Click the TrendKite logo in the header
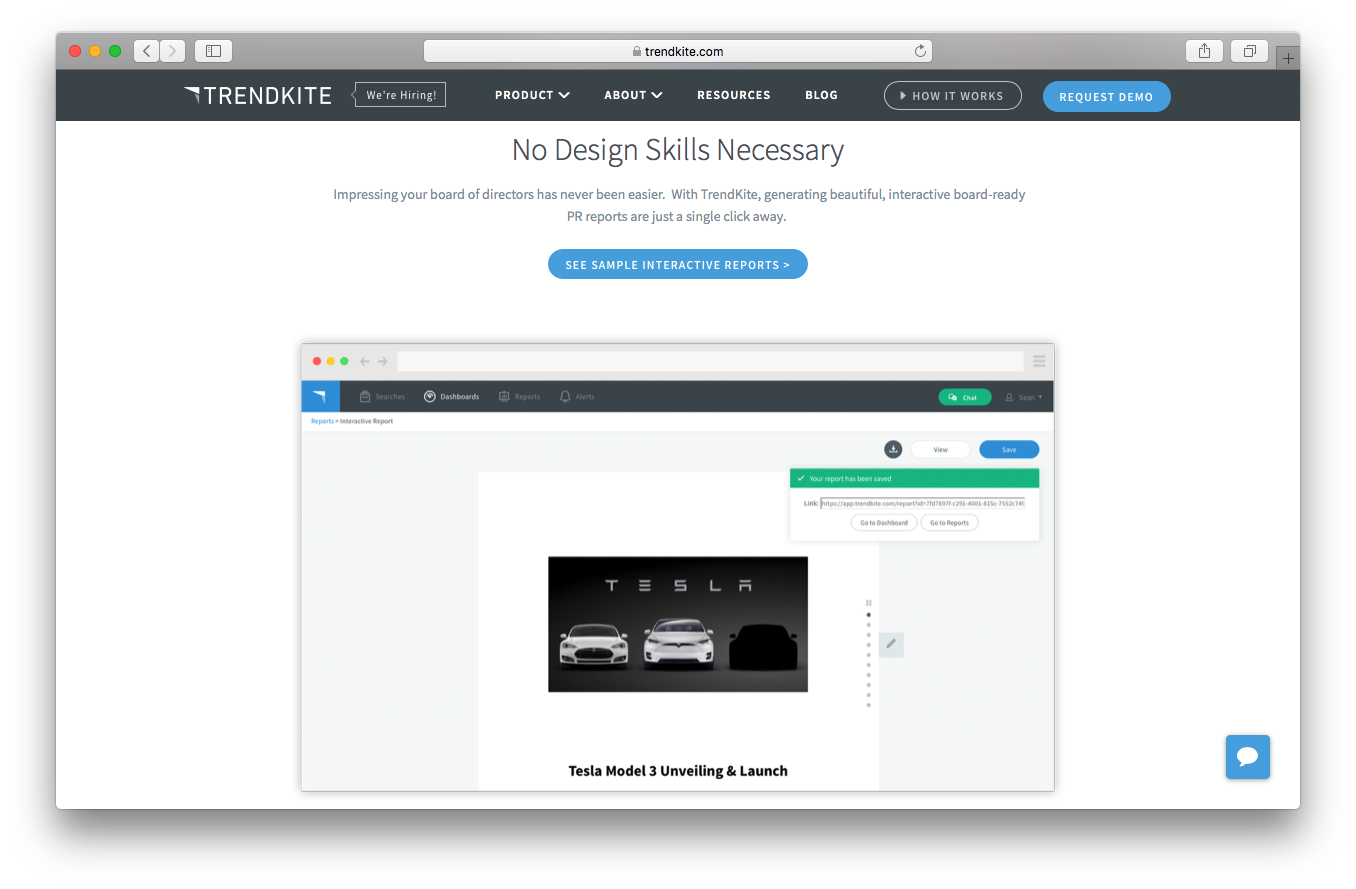 click(258, 96)
